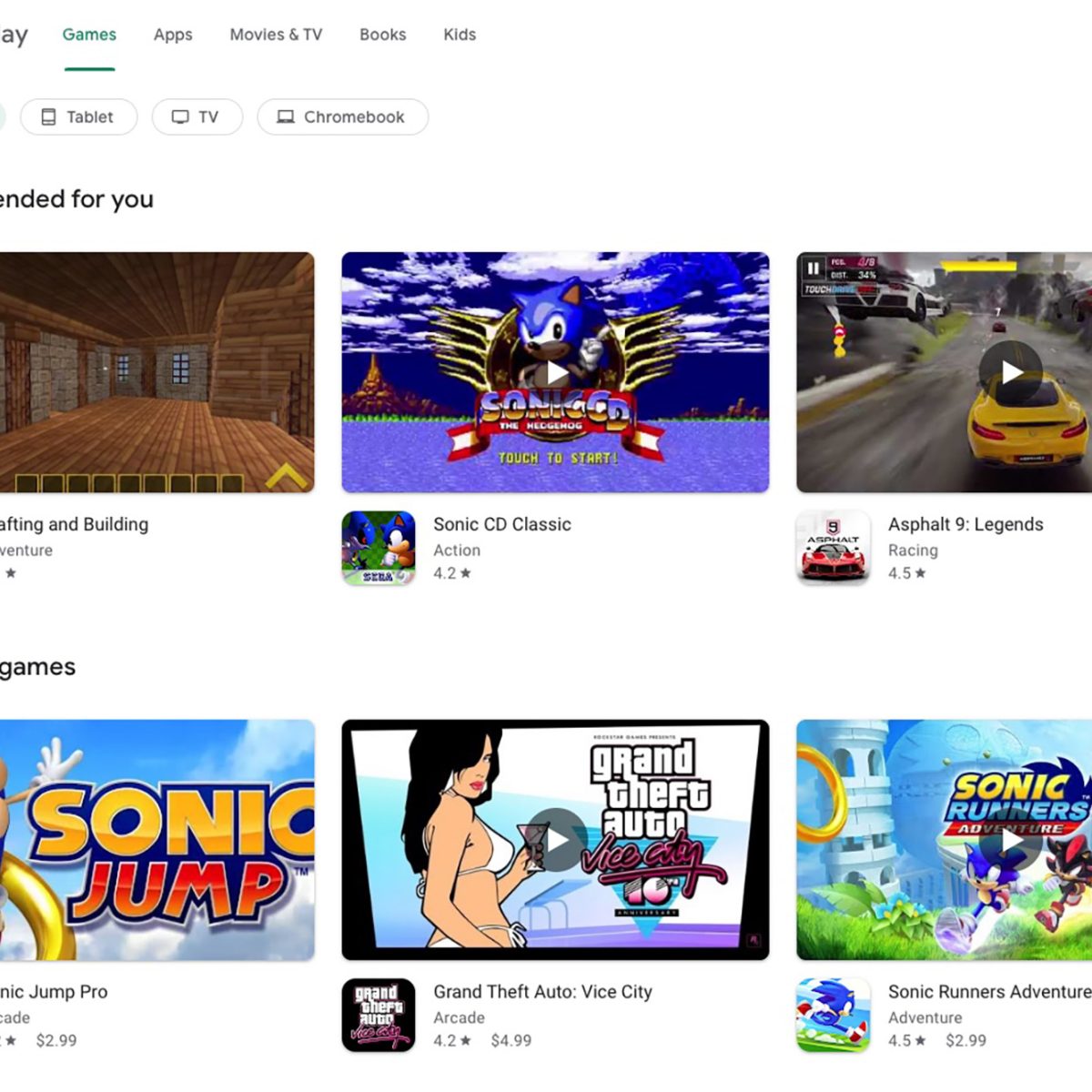Open the Books tab
This screenshot has height=1092, width=1092.
pyautogui.click(x=382, y=35)
